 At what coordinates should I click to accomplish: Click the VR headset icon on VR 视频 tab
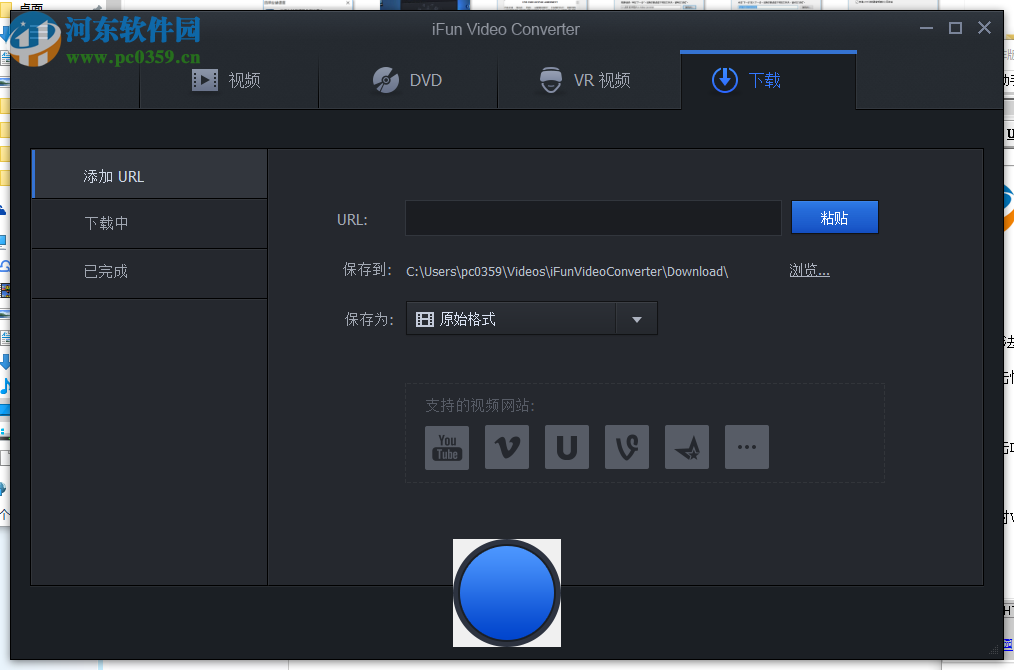coord(550,80)
